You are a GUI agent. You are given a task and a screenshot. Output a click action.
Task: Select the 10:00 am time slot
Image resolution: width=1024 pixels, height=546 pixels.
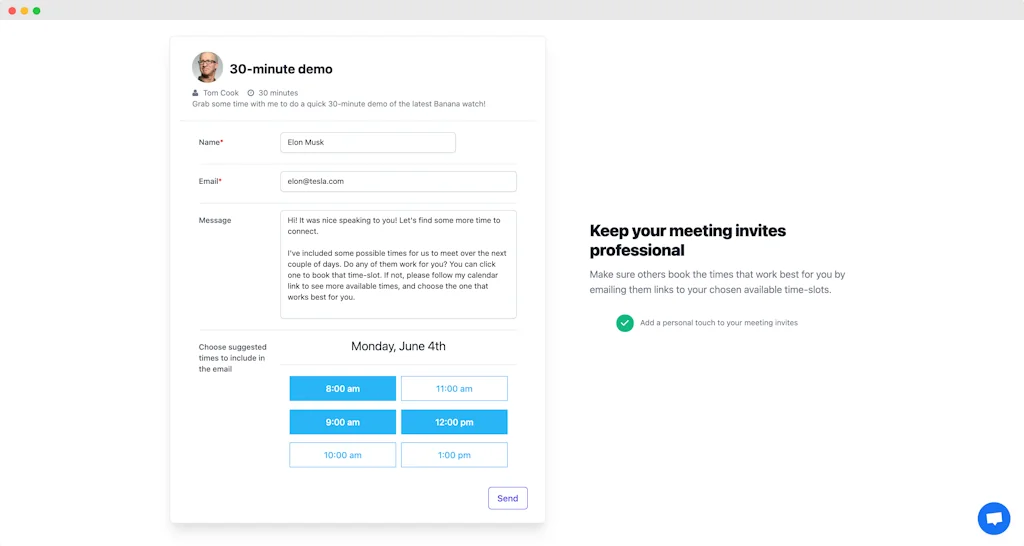pos(342,455)
